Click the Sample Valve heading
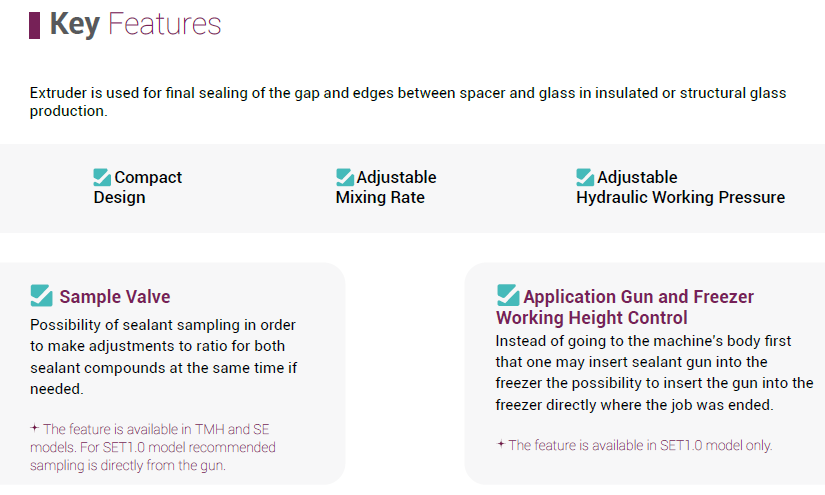This screenshot has width=825, height=495. coord(115,297)
